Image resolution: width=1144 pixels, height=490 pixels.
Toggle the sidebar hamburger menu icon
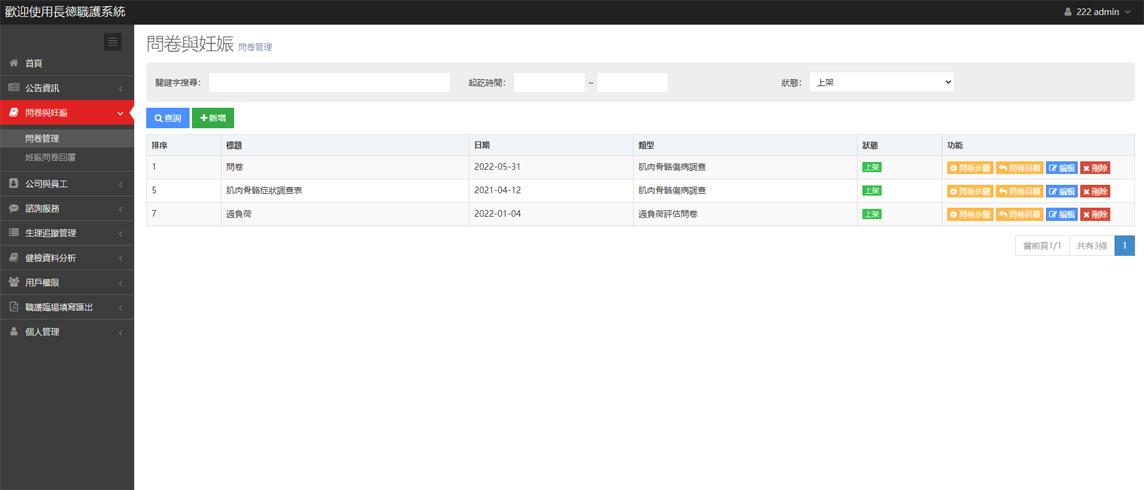(x=112, y=42)
